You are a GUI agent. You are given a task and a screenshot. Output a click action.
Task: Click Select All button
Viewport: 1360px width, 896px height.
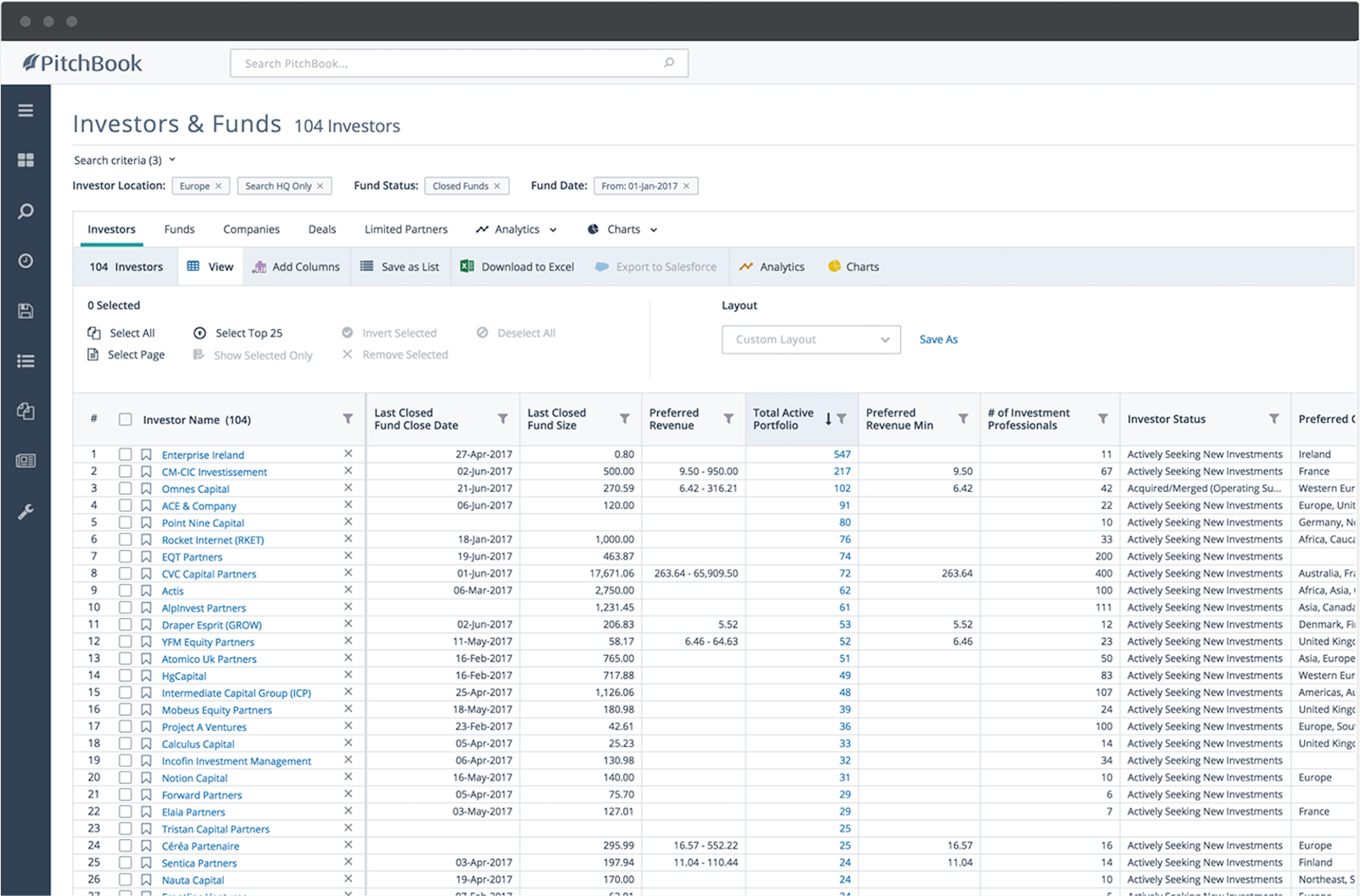click(122, 333)
